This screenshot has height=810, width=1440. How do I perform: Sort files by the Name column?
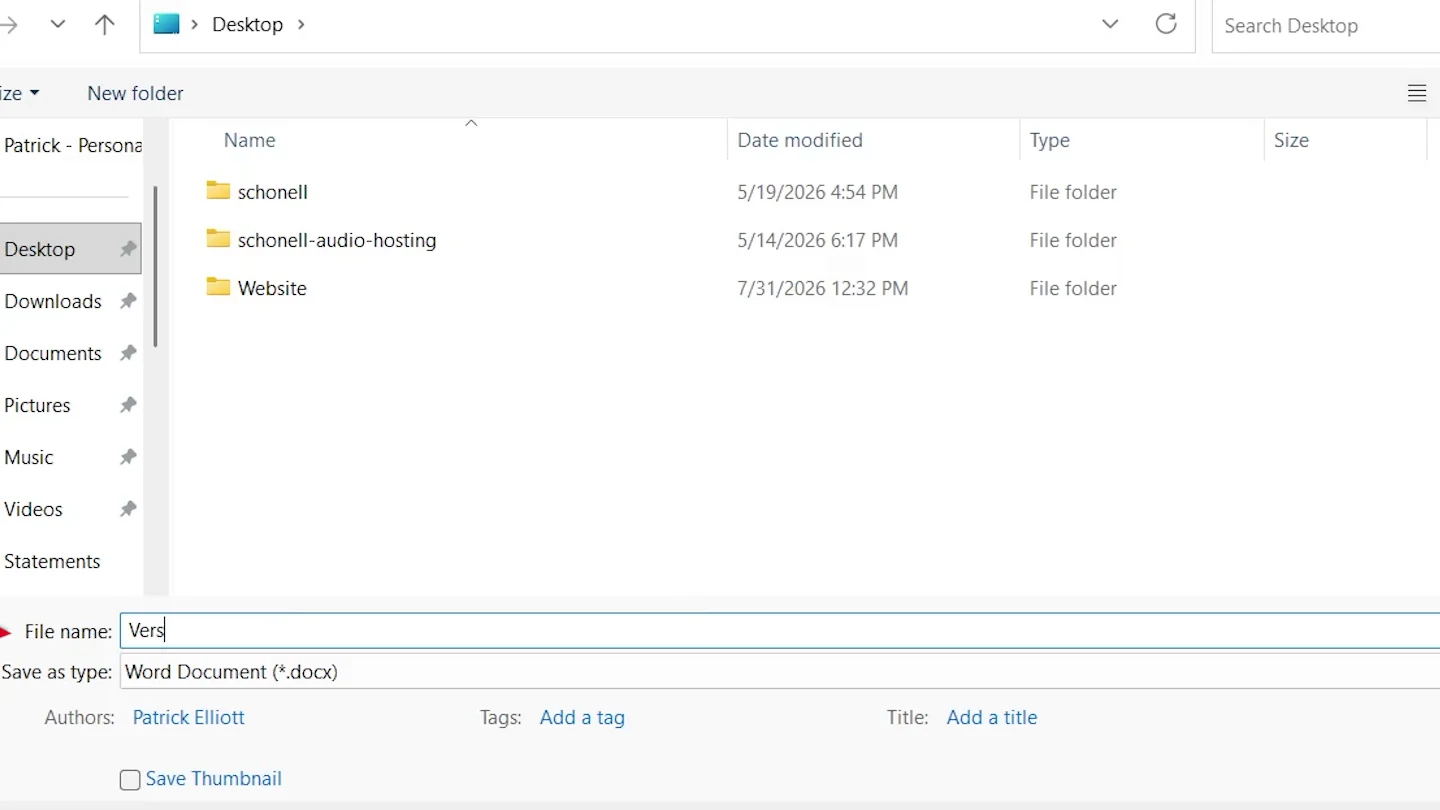[x=249, y=140]
